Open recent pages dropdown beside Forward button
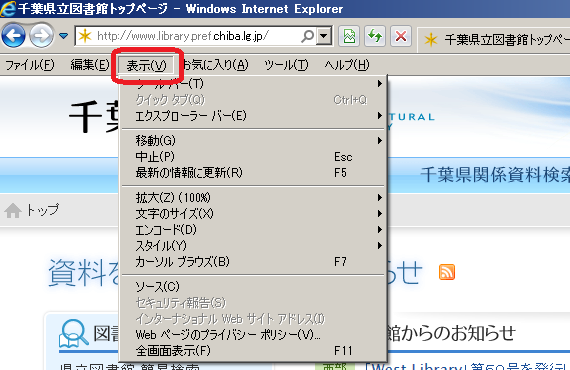The image size is (570, 370). click(64, 36)
